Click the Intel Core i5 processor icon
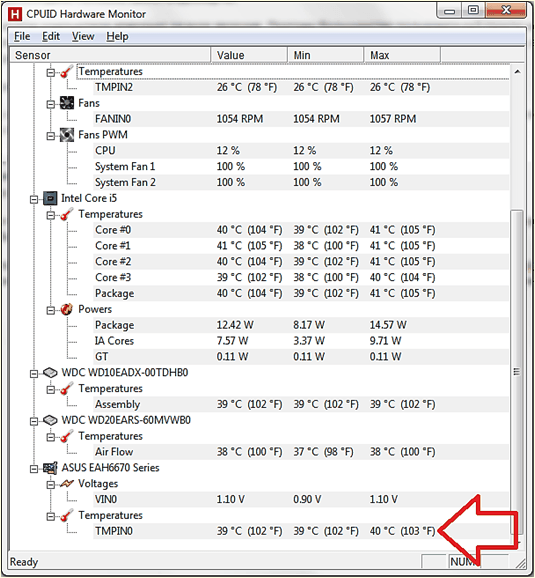The width and height of the screenshot is (535, 578). click(50, 198)
